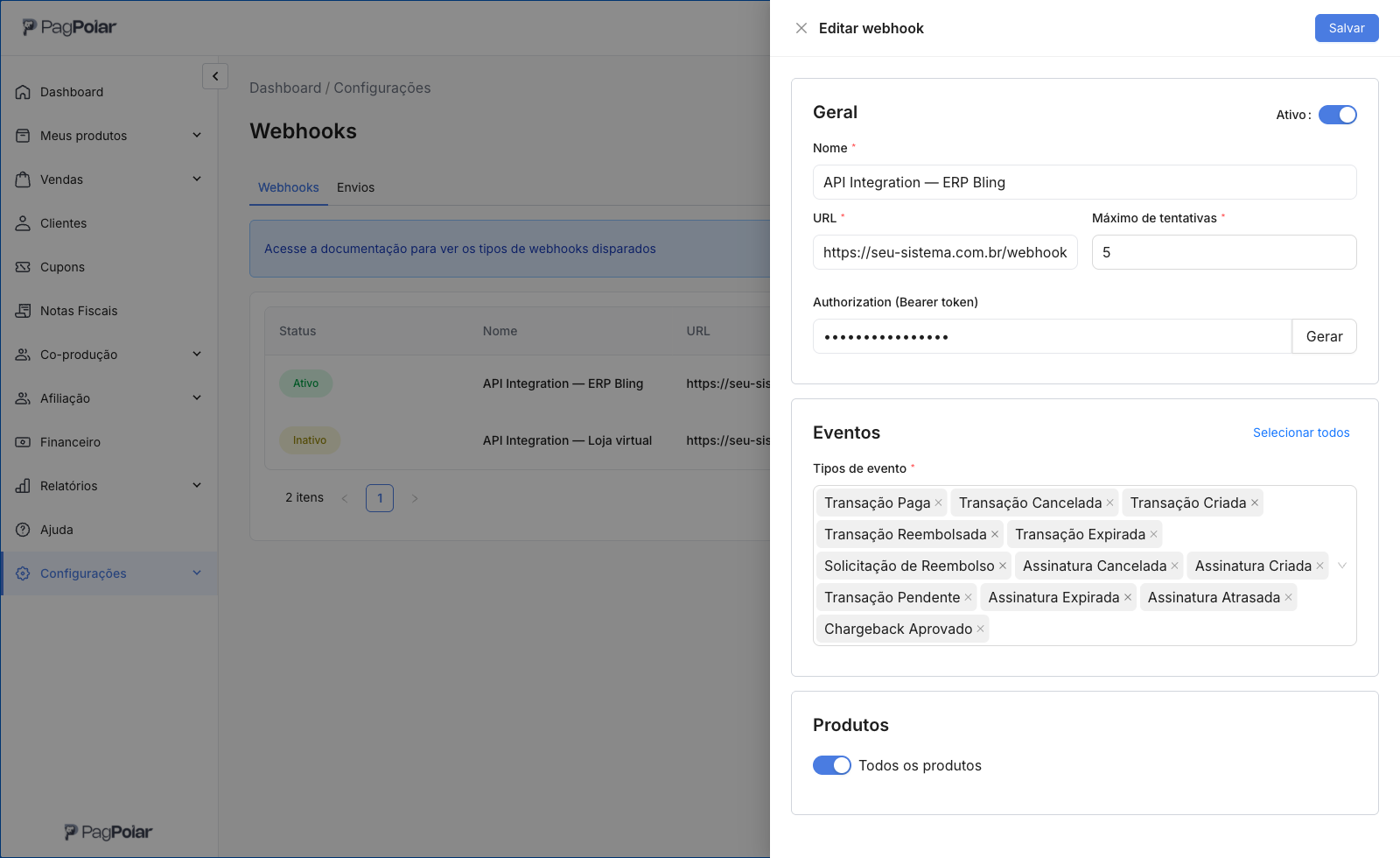Click the Notas Fiscais receipt icon

[23, 311]
